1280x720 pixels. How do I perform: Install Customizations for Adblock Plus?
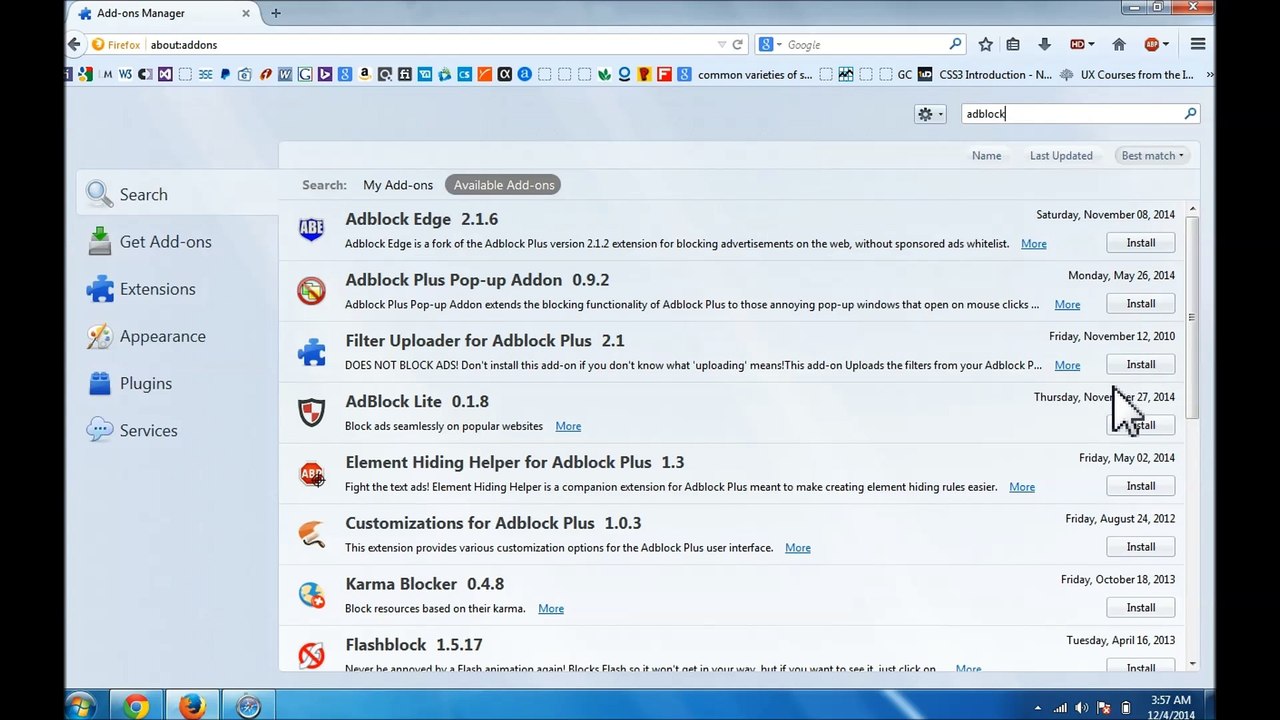pyautogui.click(x=1141, y=547)
